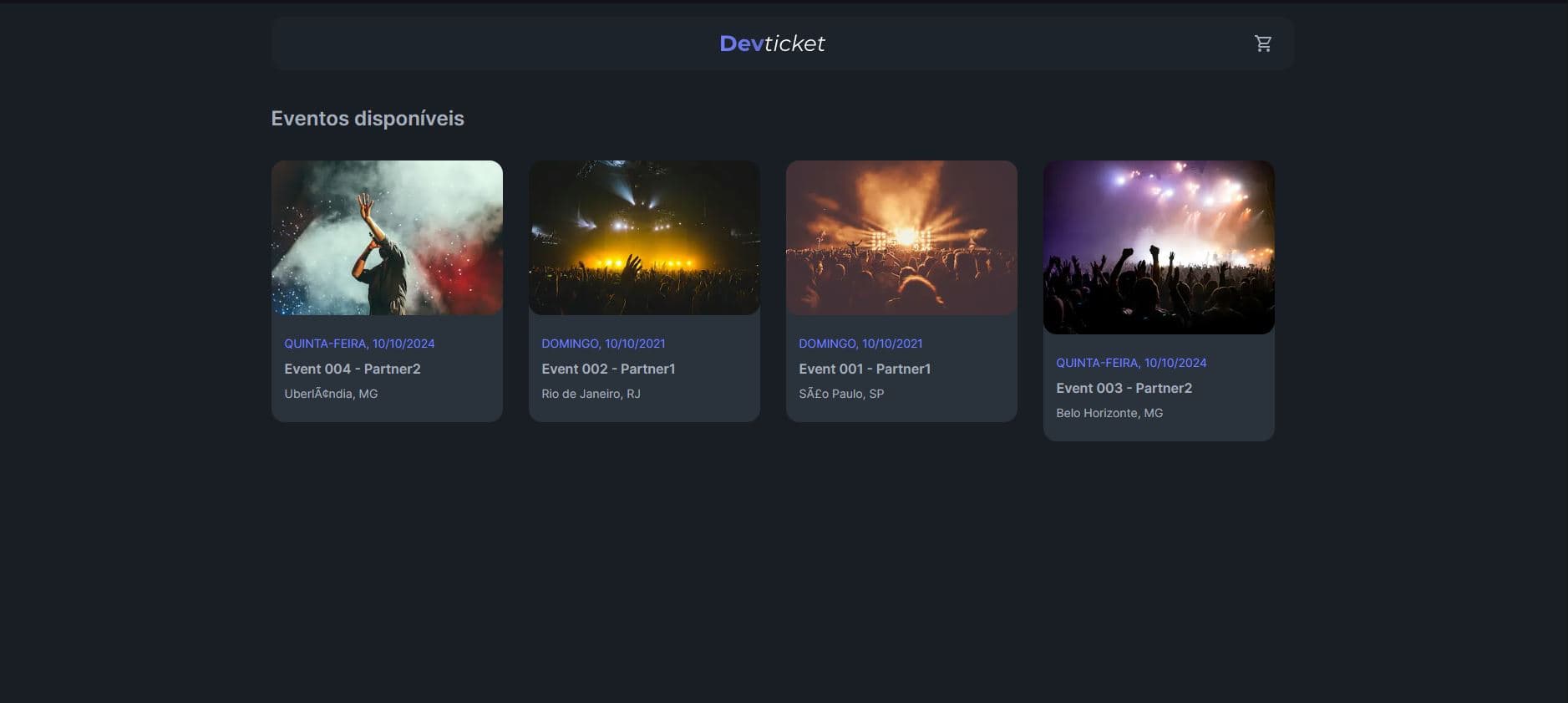Select the Event 001 - Partner1 title
The height and width of the screenshot is (703, 1568).
click(x=865, y=369)
